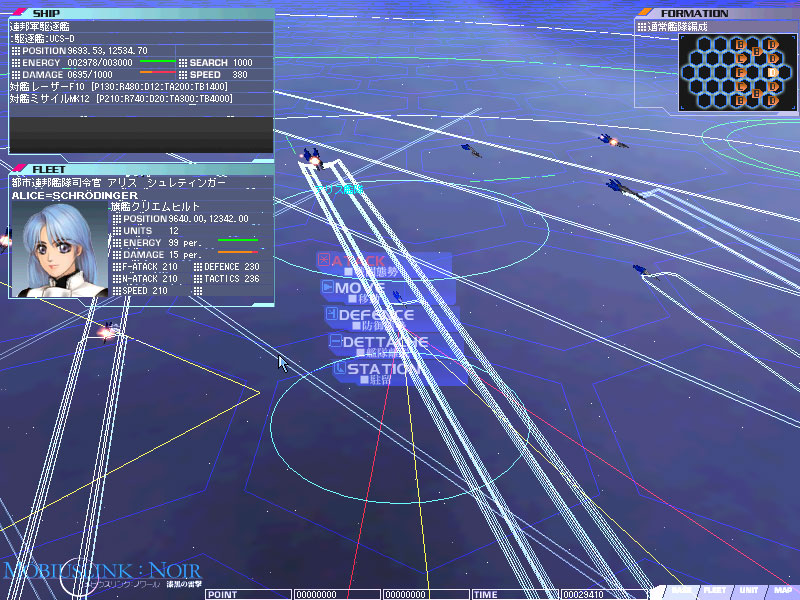Click the Alice Schrödinger commander portrait

click(x=60, y=250)
